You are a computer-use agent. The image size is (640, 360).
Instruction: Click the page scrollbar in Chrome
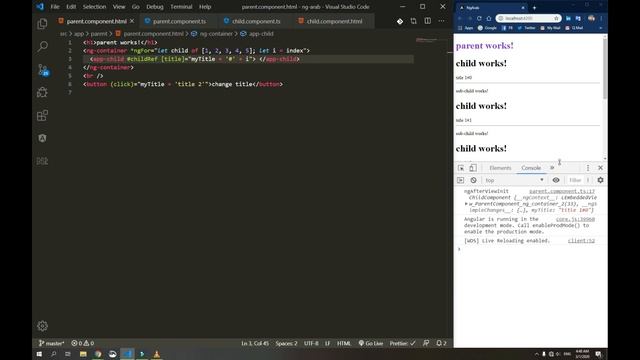604,69
